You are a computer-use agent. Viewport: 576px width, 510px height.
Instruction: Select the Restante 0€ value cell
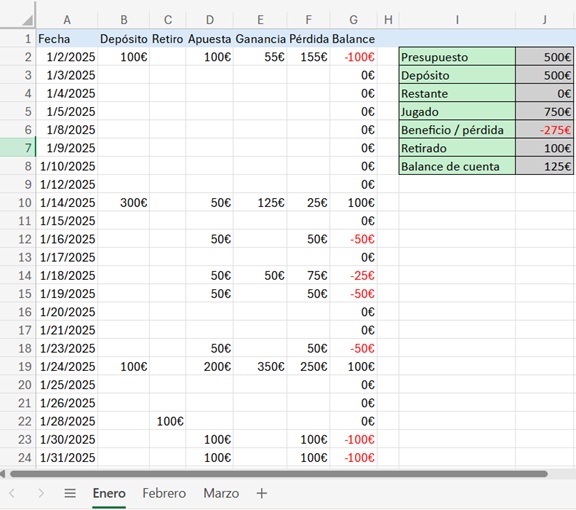click(x=544, y=93)
